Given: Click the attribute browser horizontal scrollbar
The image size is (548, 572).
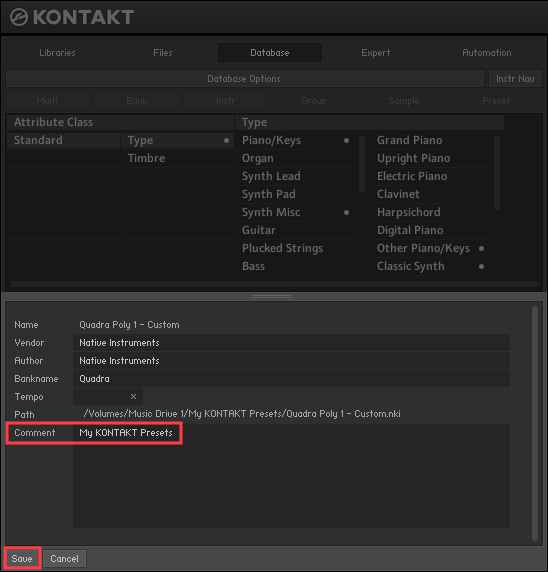Looking at the screenshot, I should point(274,284).
